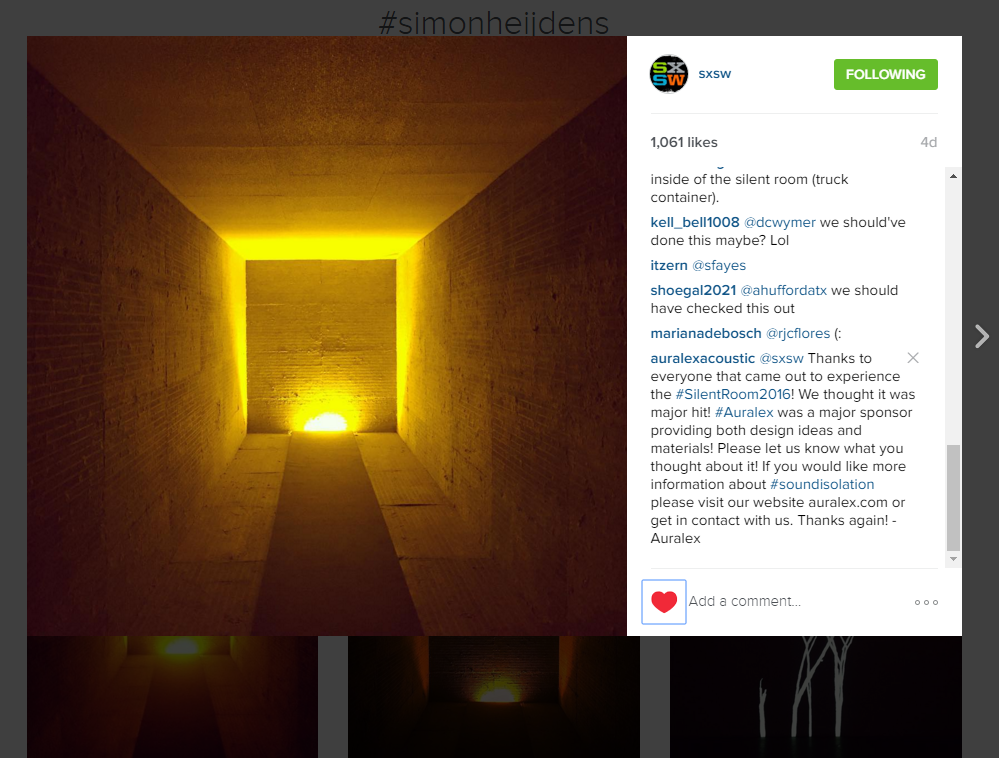Screen dimensions: 999x758
Task: Open the #soundisolation hashtag link
Action: pos(822,484)
